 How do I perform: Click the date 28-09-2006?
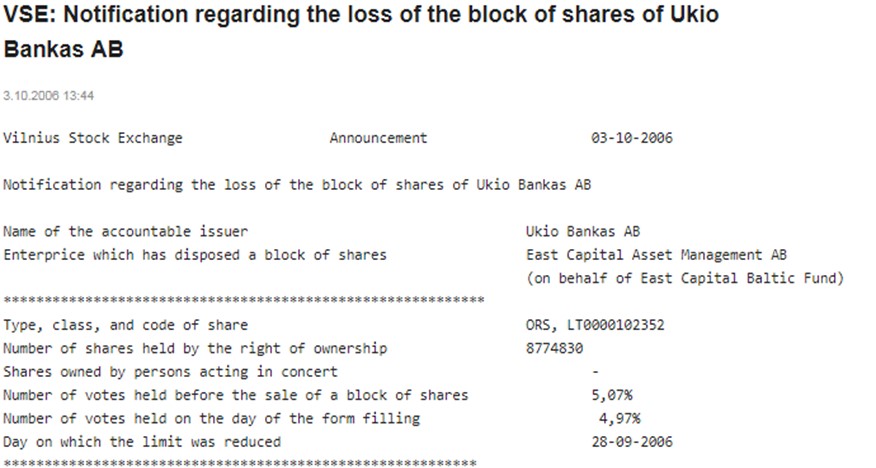click(x=632, y=441)
